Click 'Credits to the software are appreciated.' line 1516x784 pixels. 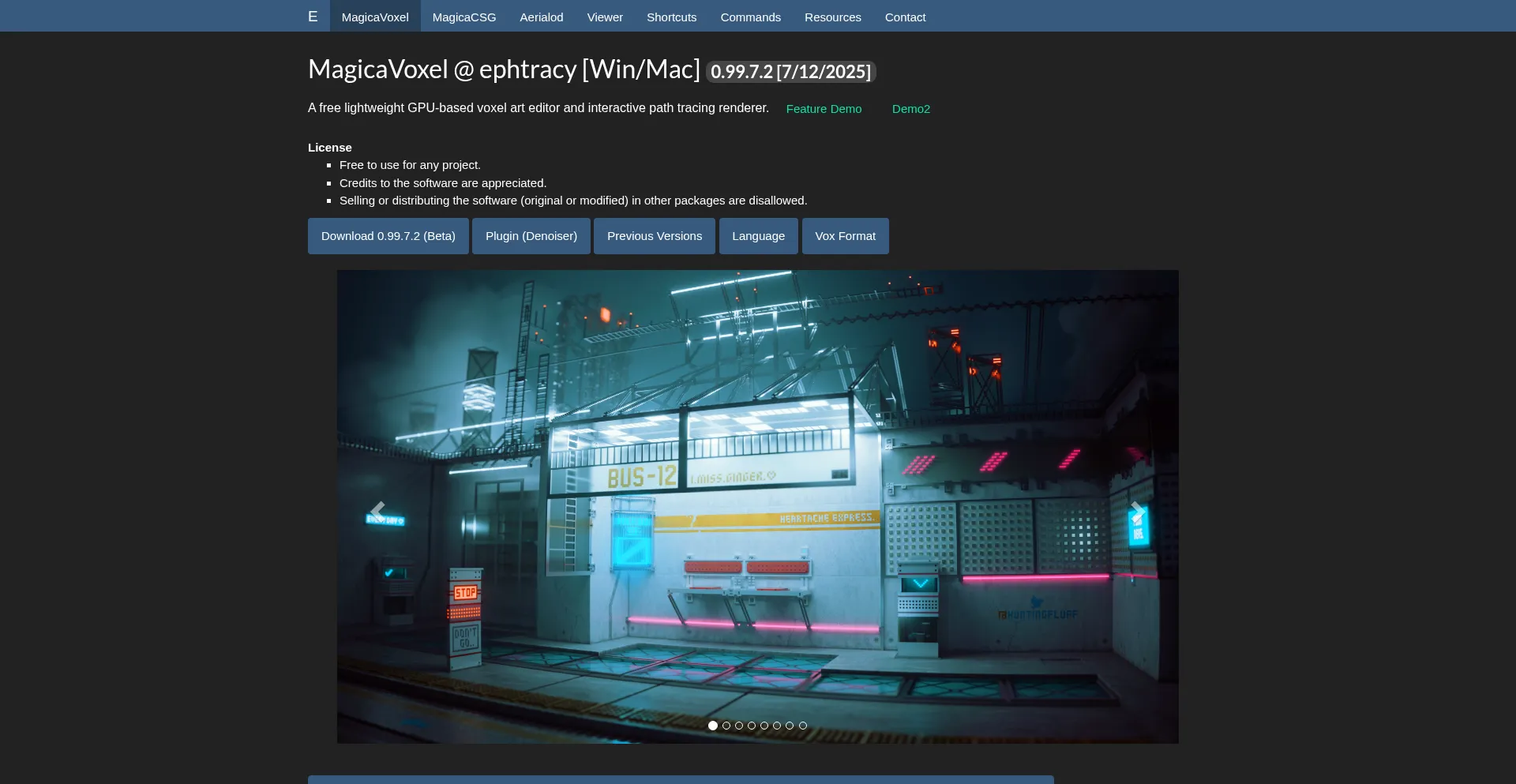(443, 183)
